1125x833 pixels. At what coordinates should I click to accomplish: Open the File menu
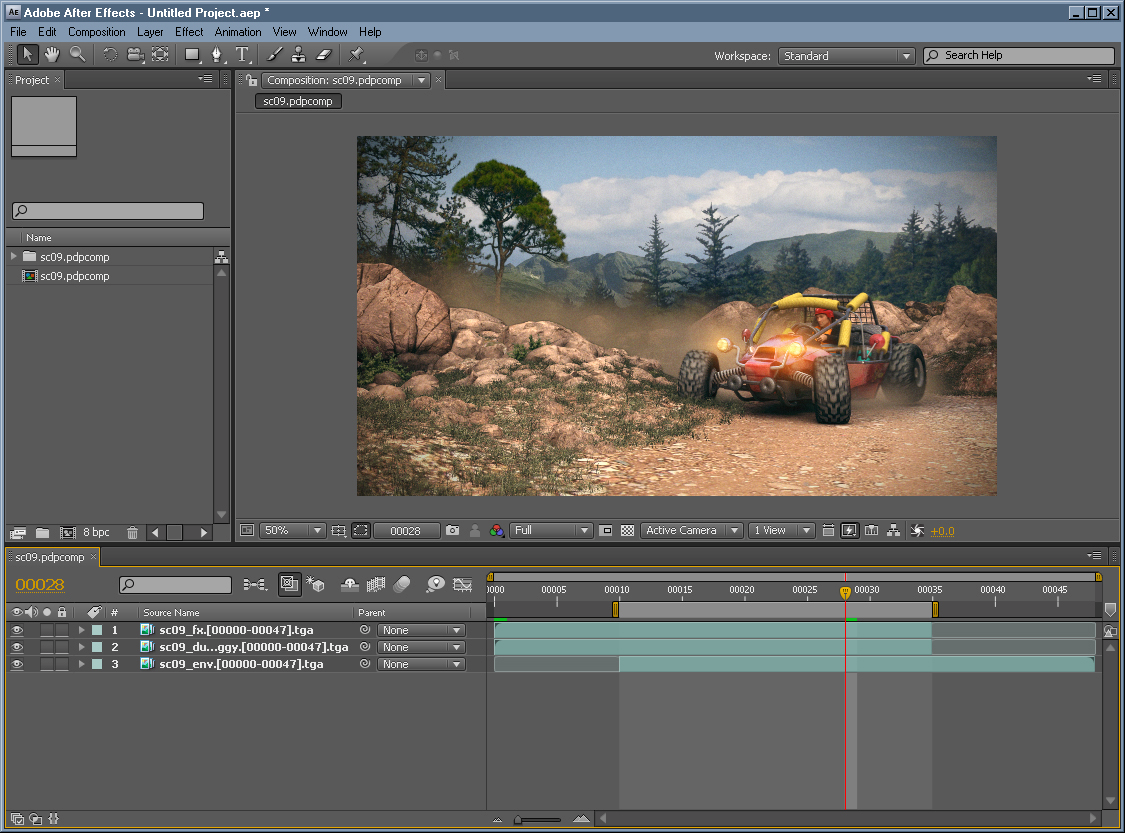pyautogui.click(x=18, y=32)
